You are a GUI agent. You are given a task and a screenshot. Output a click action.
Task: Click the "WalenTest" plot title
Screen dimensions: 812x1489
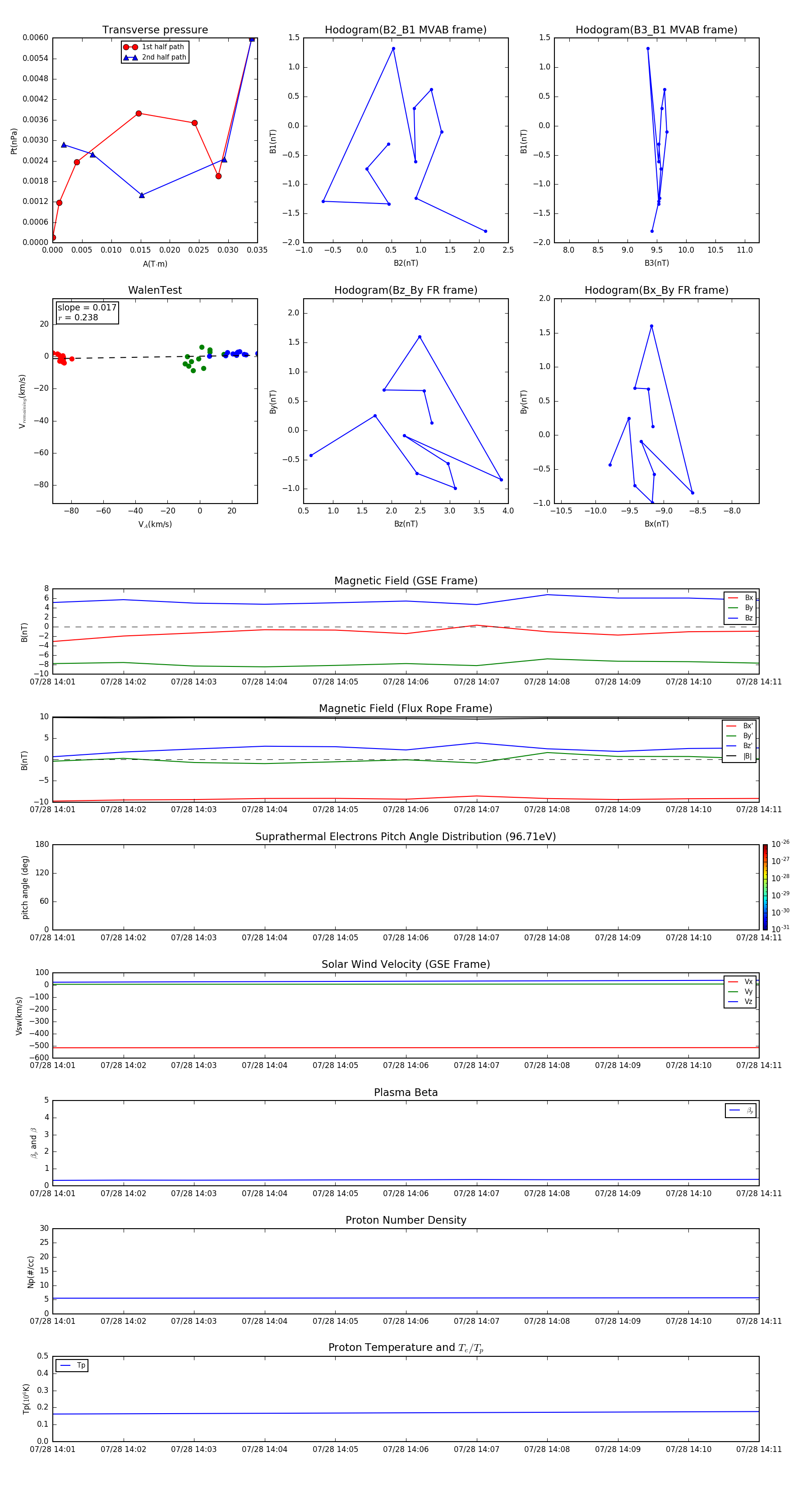coord(155,290)
